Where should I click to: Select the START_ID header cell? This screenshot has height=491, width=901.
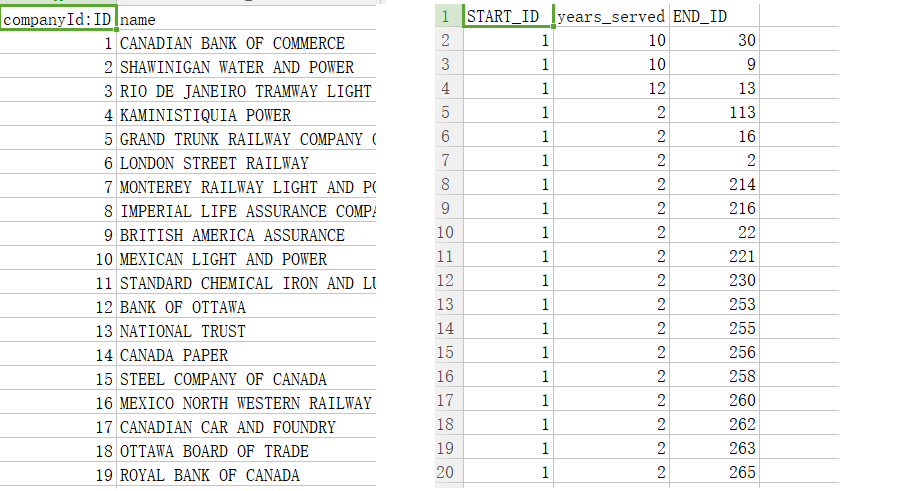pyautogui.click(x=508, y=16)
